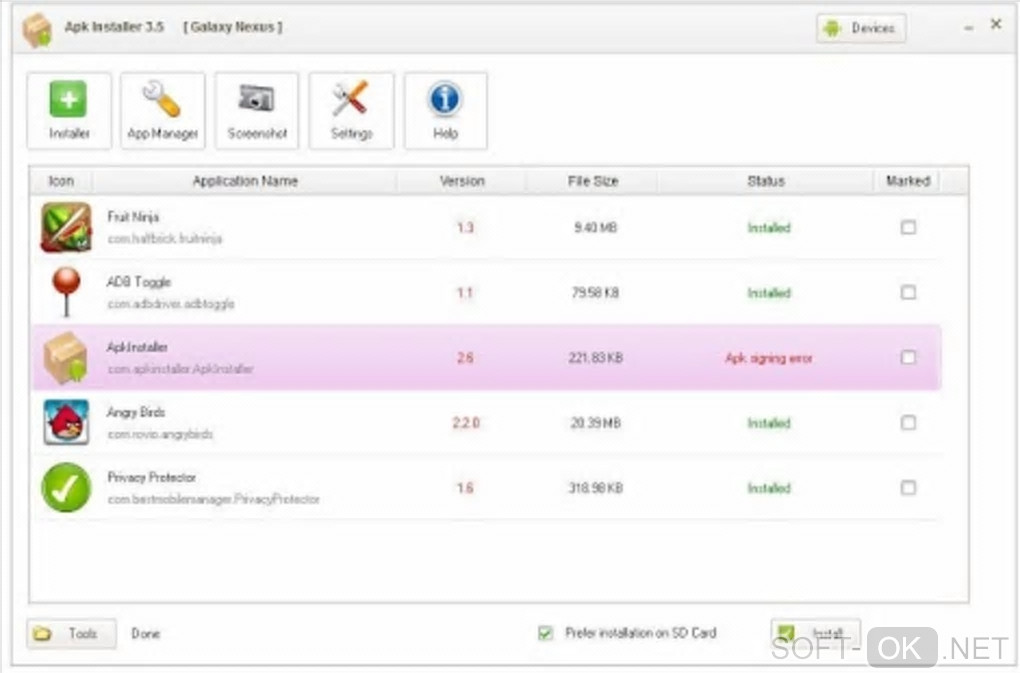This screenshot has width=1020, height=673.
Task: Click the ADB Toggle pin icon
Action: (x=66, y=292)
